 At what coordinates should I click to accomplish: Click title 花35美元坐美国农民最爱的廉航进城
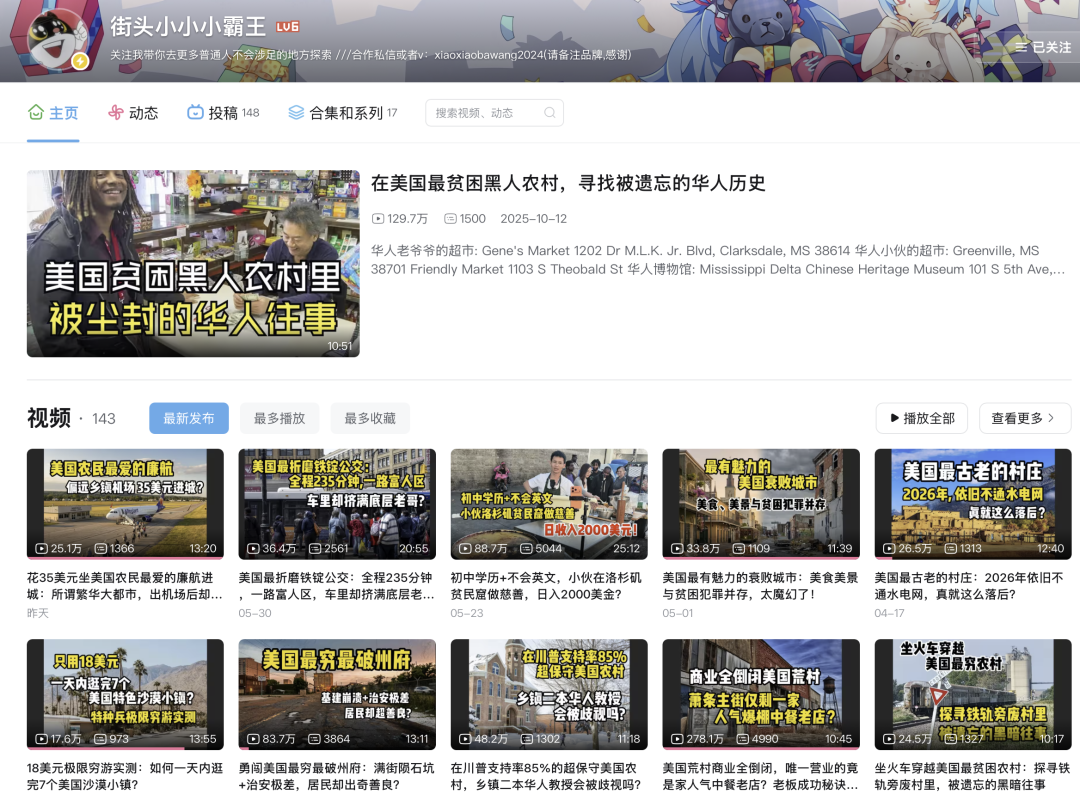point(125,586)
